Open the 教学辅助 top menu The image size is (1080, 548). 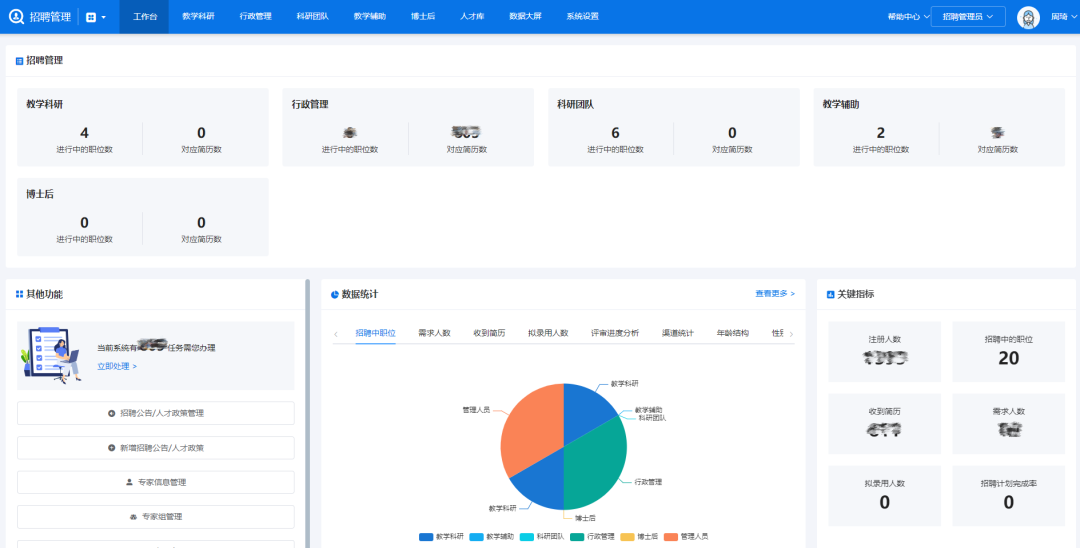point(370,17)
